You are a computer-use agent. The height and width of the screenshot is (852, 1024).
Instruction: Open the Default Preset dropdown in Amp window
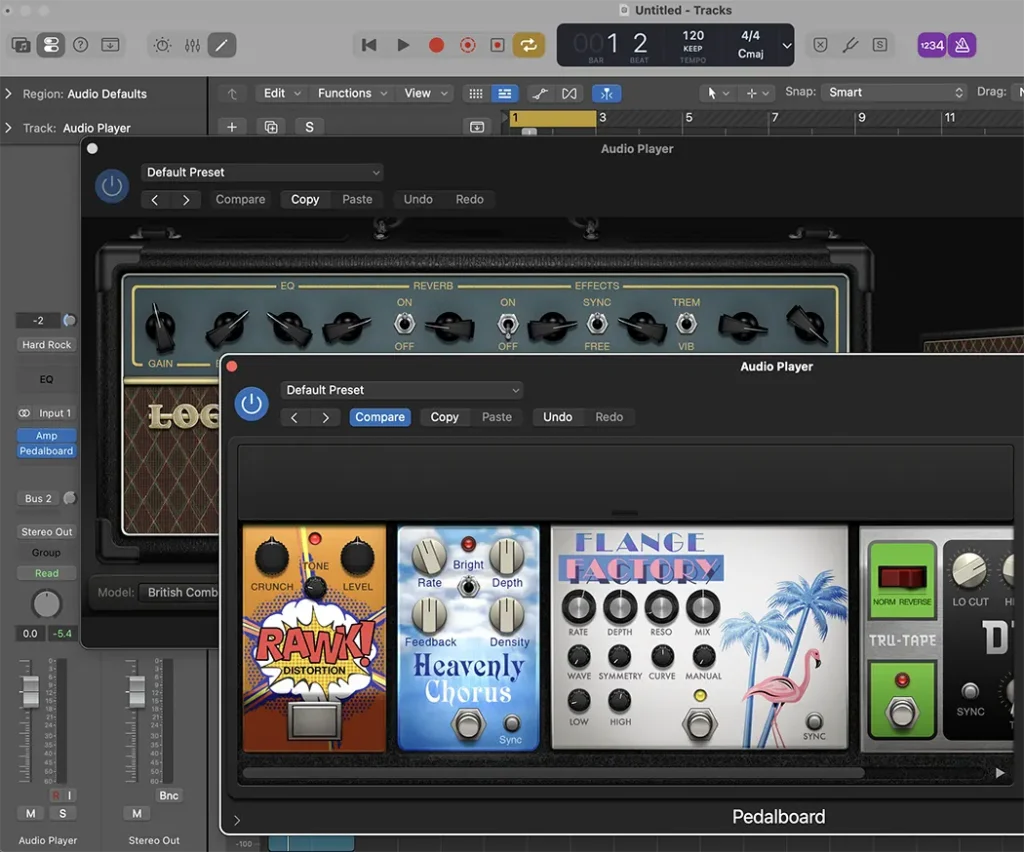pos(262,172)
